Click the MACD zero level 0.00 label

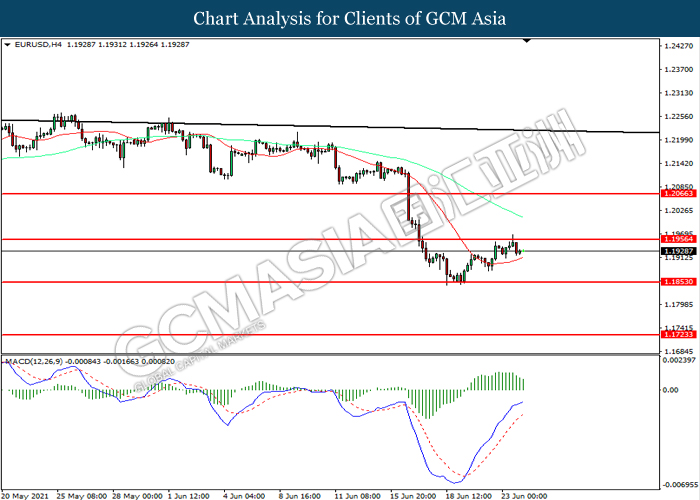(x=671, y=390)
